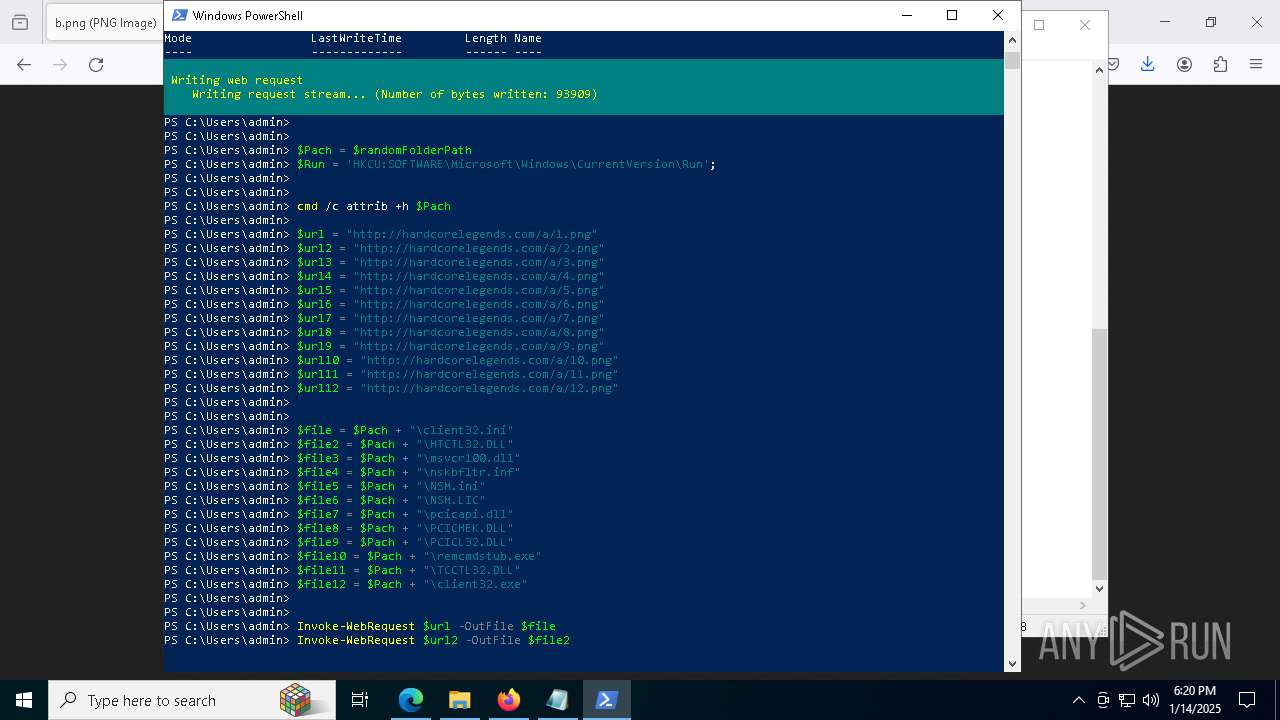Open File Explorer from the taskbar

coord(459,700)
